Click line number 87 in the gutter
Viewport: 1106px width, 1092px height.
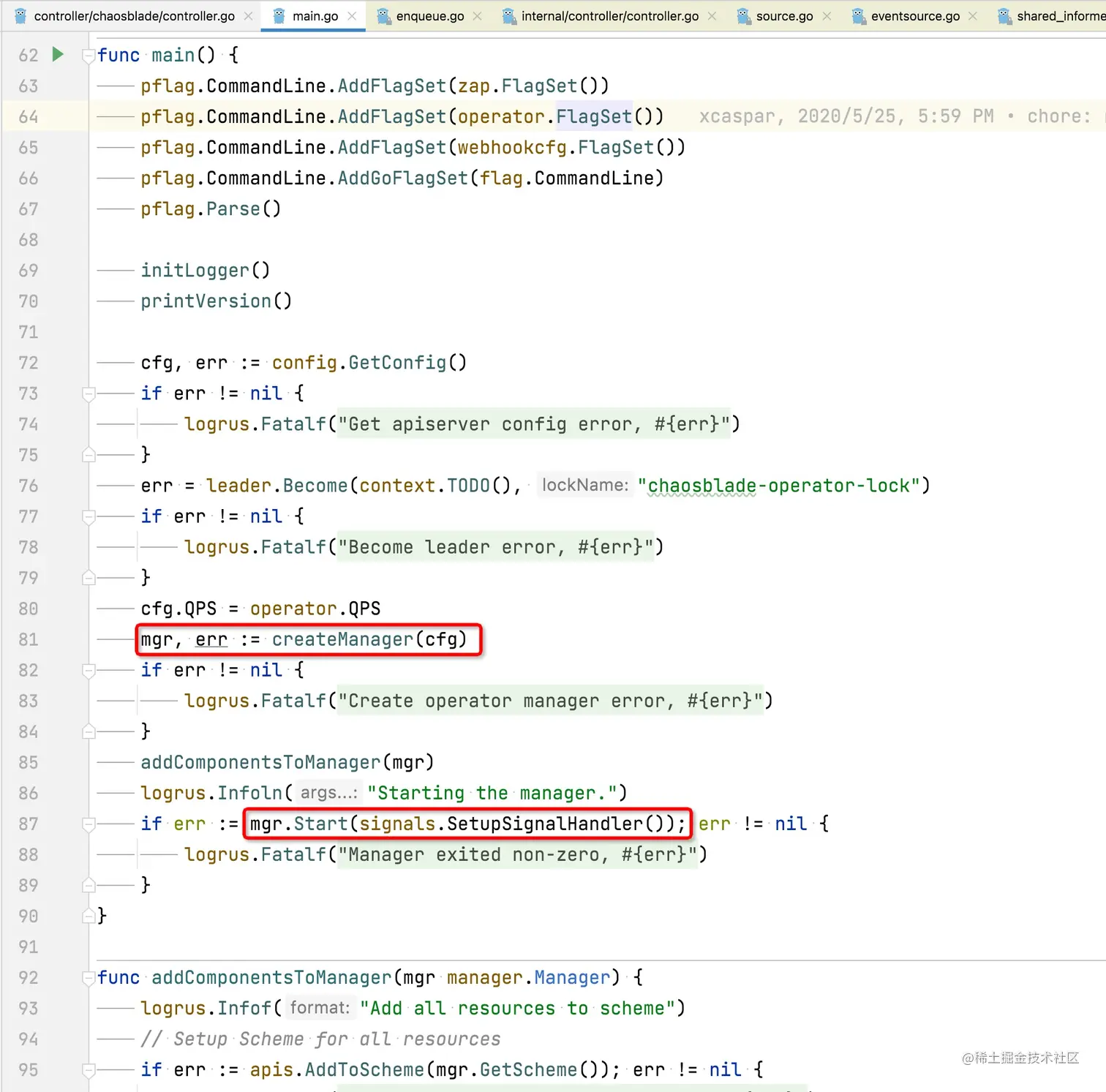(29, 824)
